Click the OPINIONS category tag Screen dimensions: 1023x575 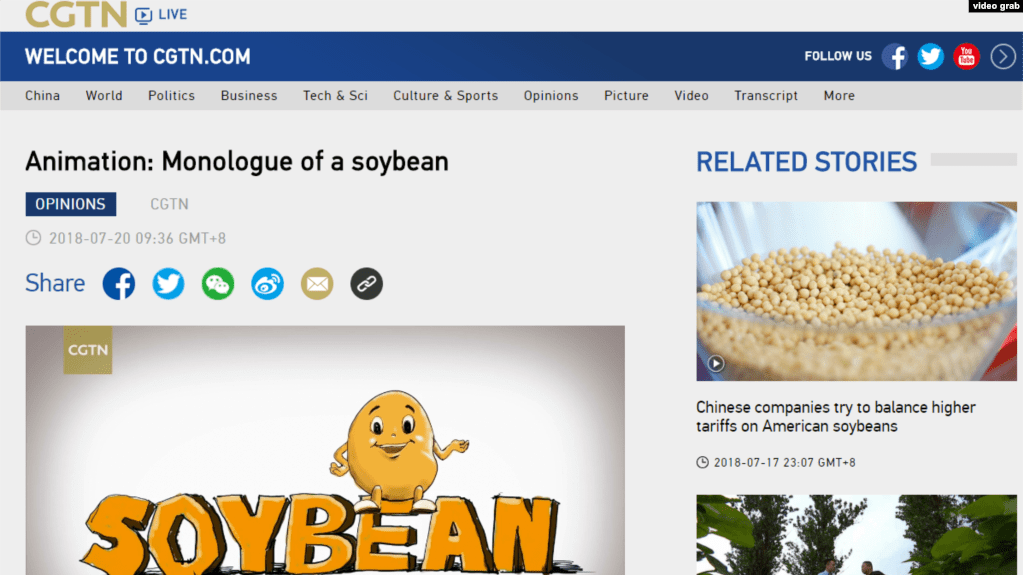(x=70, y=204)
